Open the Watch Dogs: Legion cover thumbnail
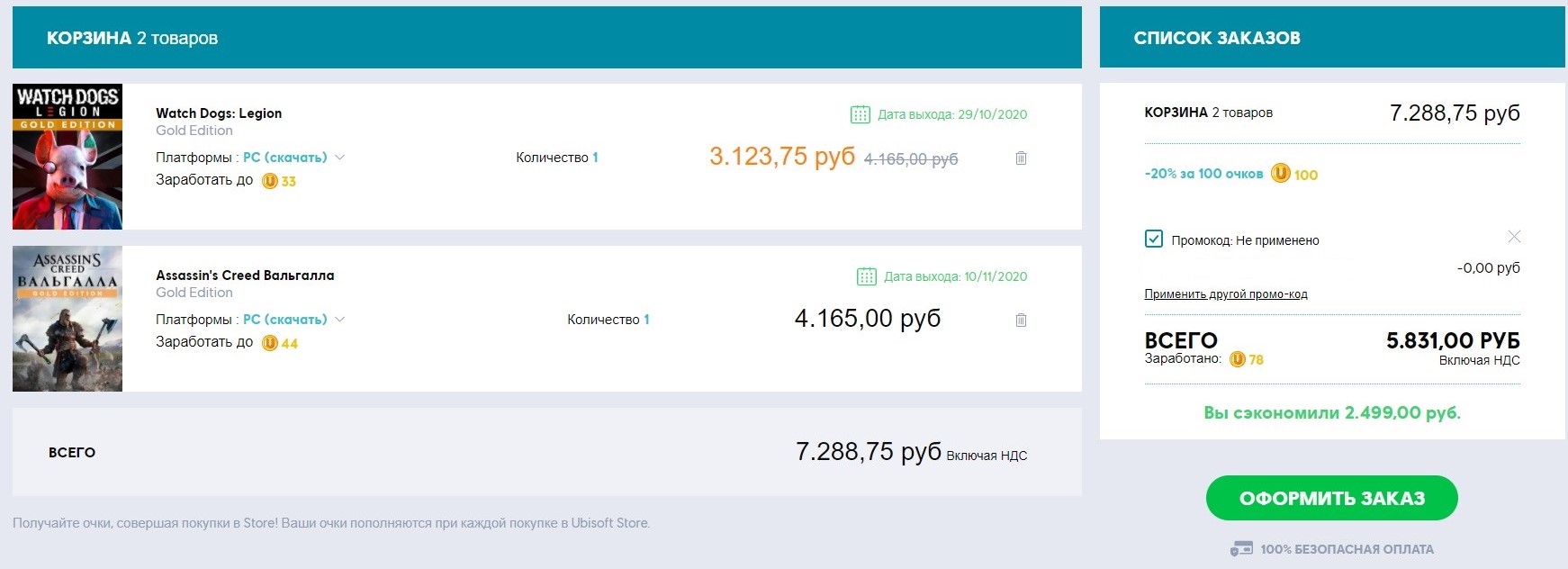Viewport: 1568px width, 569px height. click(x=68, y=157)
